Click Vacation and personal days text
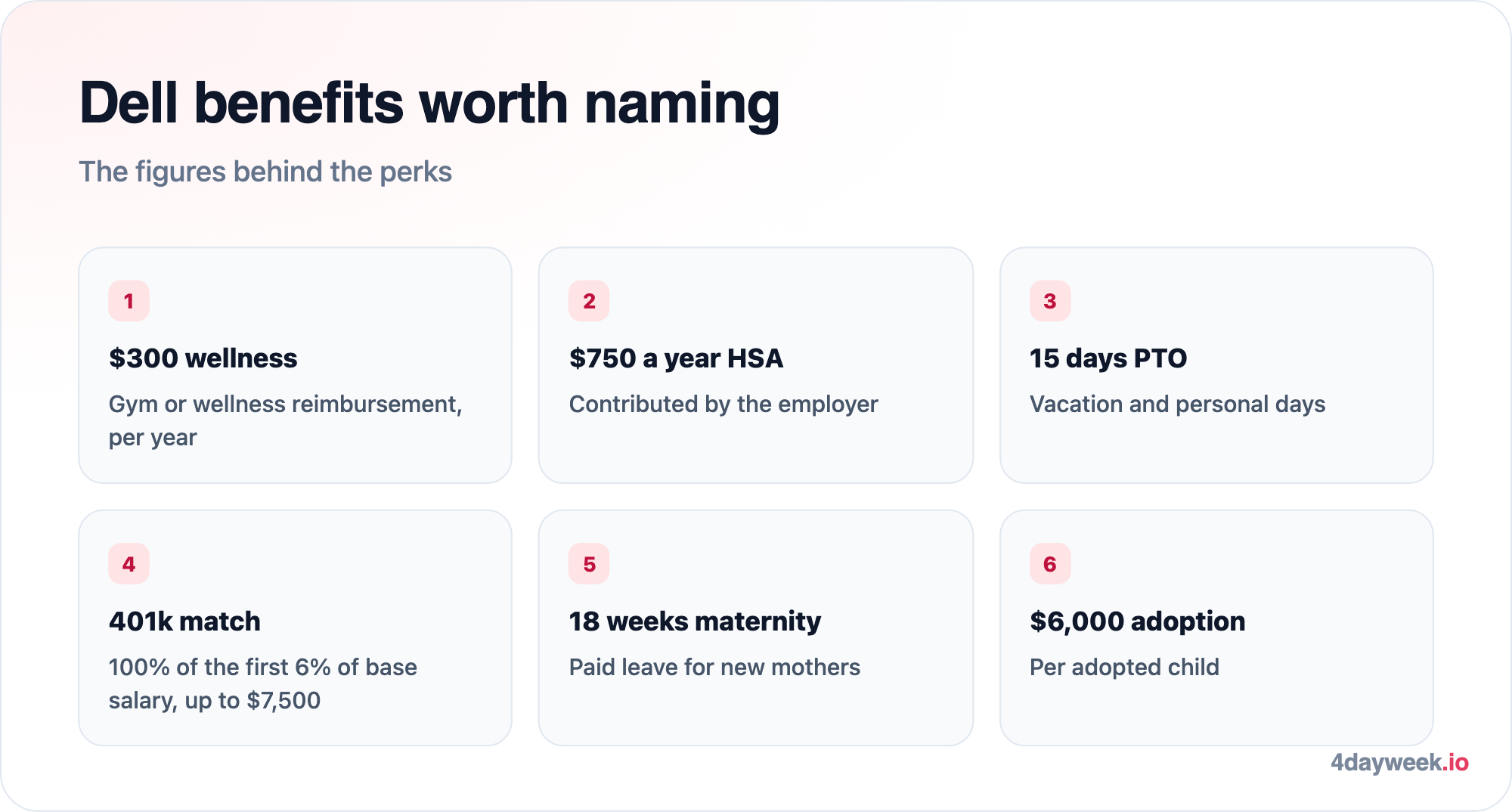The height and width of the screenshot is (812, 1512). tap(1177, 404)
